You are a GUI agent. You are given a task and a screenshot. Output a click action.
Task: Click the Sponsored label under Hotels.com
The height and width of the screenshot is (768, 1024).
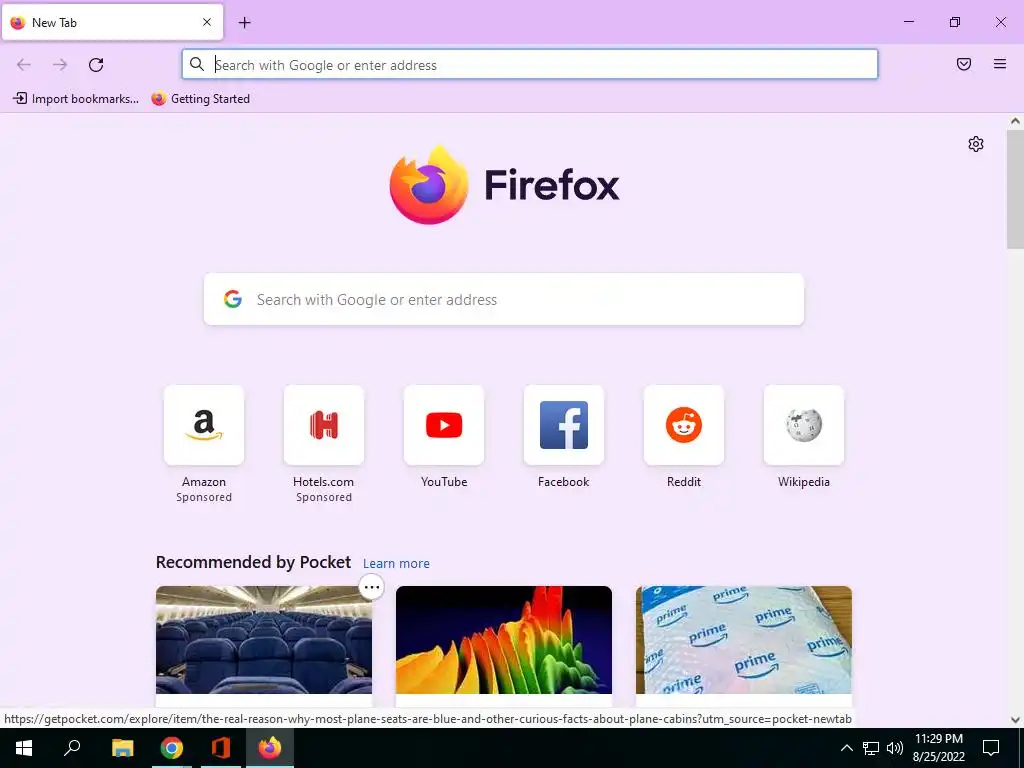pos(323,497)
